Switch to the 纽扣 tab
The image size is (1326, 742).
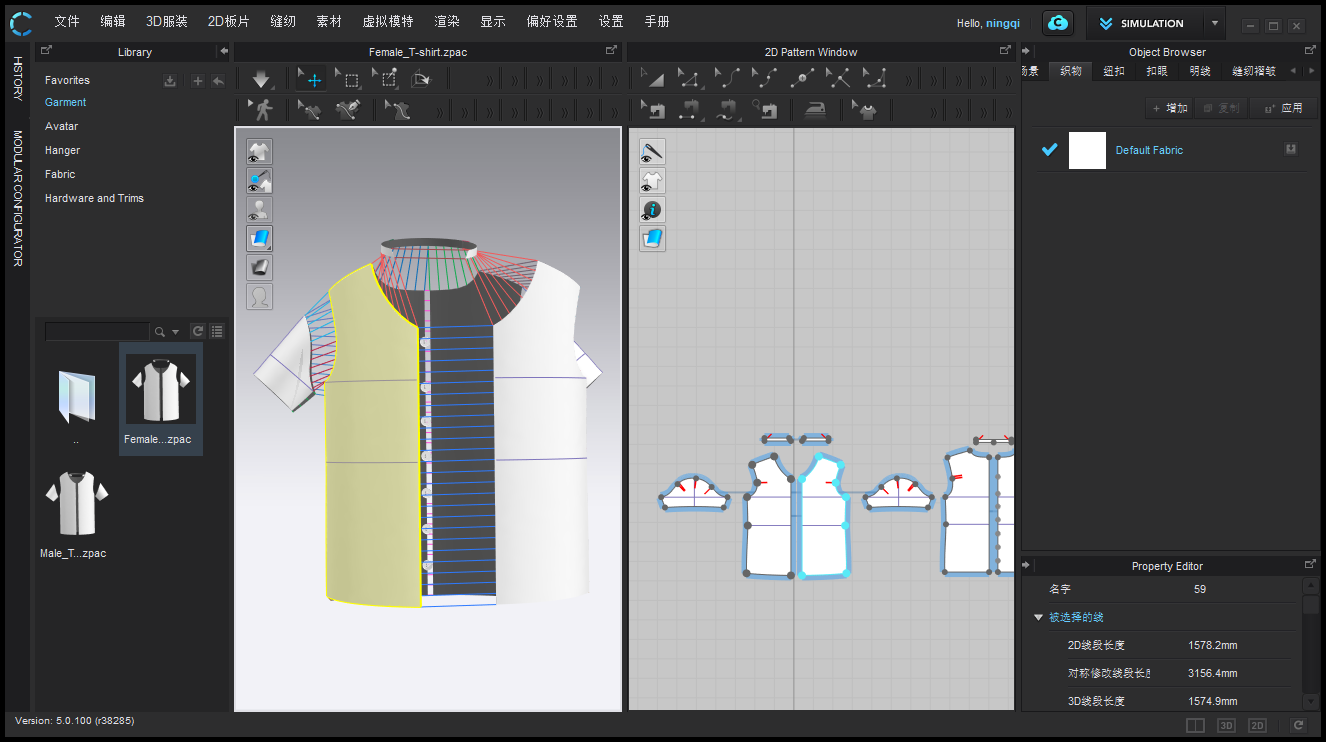[1114, 71]
